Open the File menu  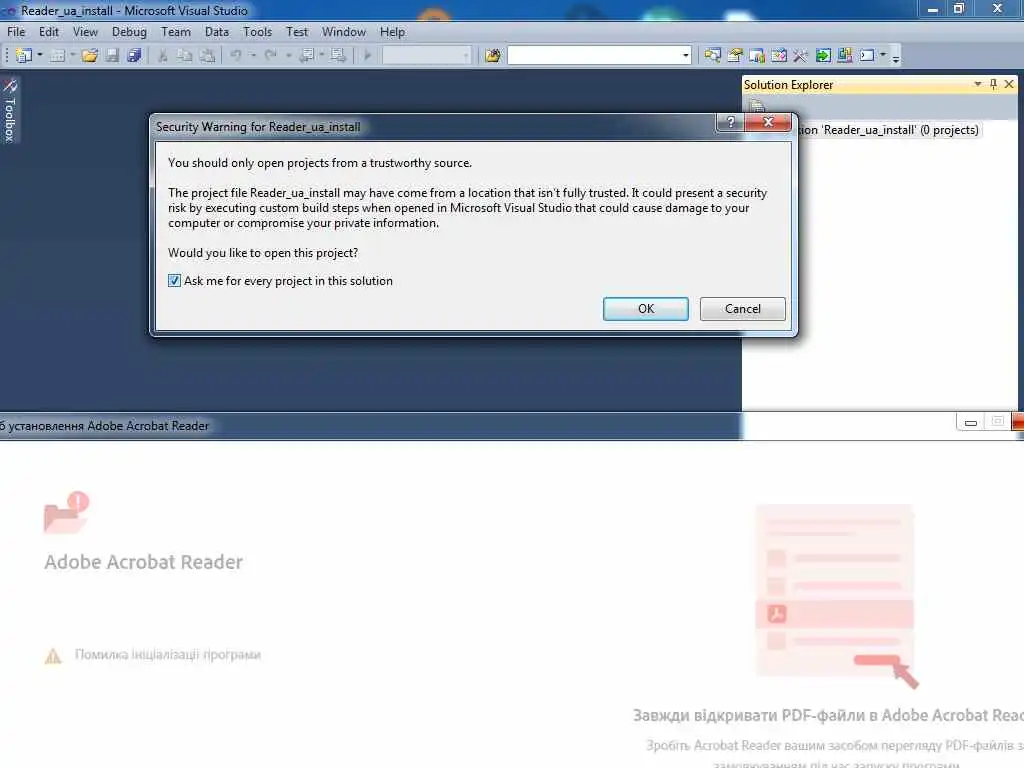coord(16,32)
